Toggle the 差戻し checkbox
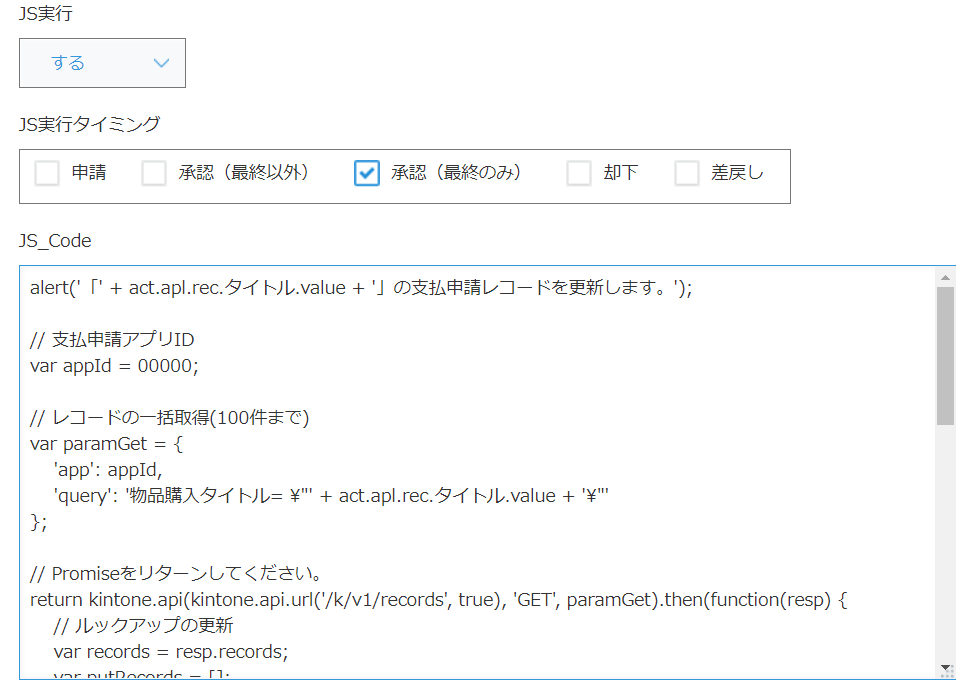The width and height of the screenshot is (974, 691). (x=687, y=174)
